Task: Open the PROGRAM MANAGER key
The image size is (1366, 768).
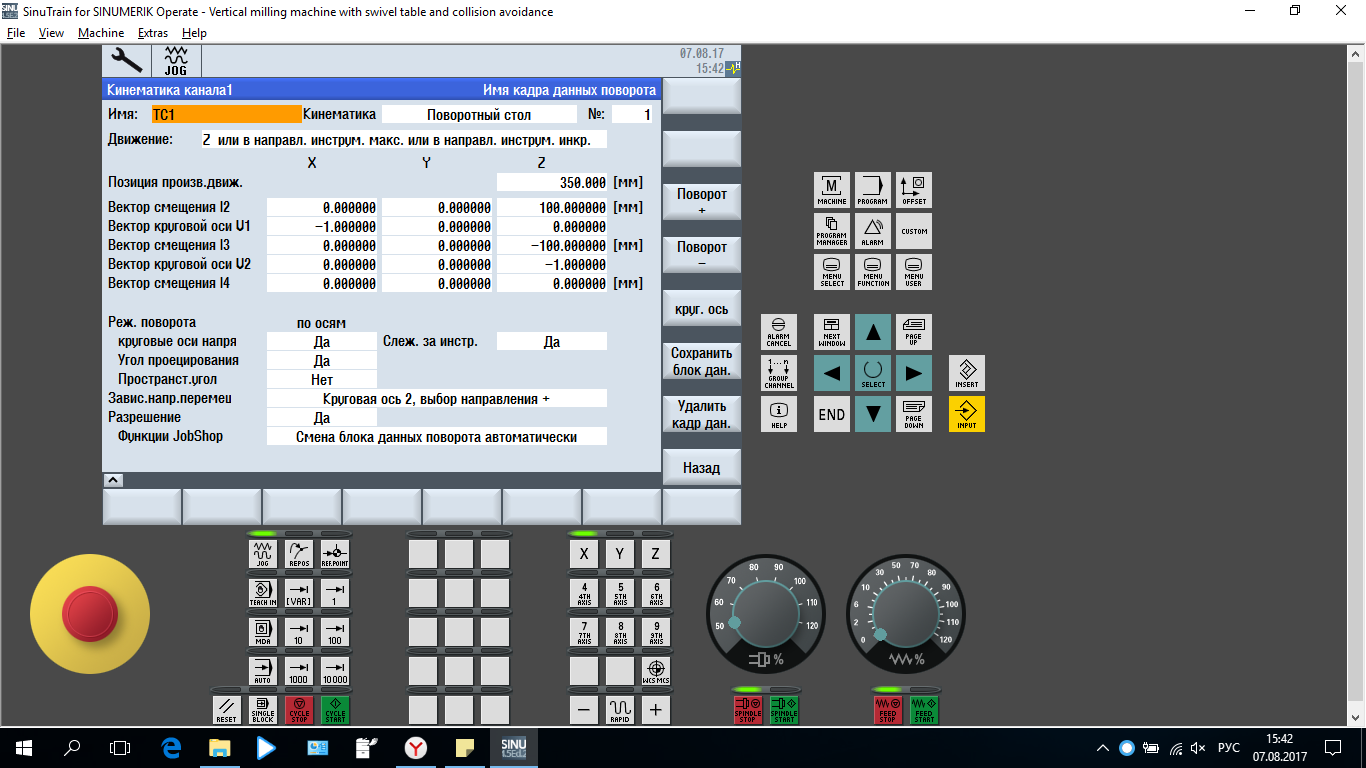Action: 832,231
